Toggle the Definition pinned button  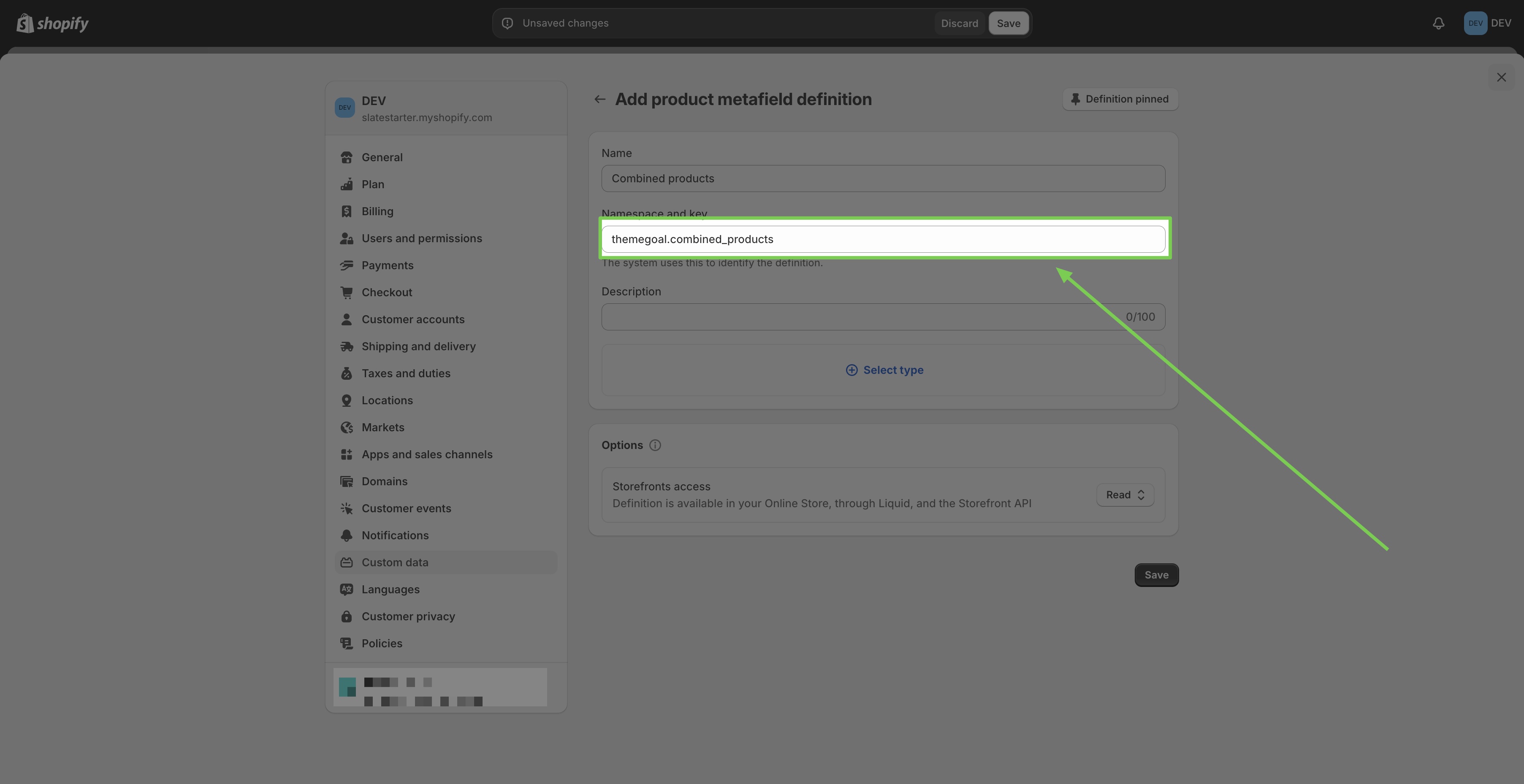click(1120, 99)
